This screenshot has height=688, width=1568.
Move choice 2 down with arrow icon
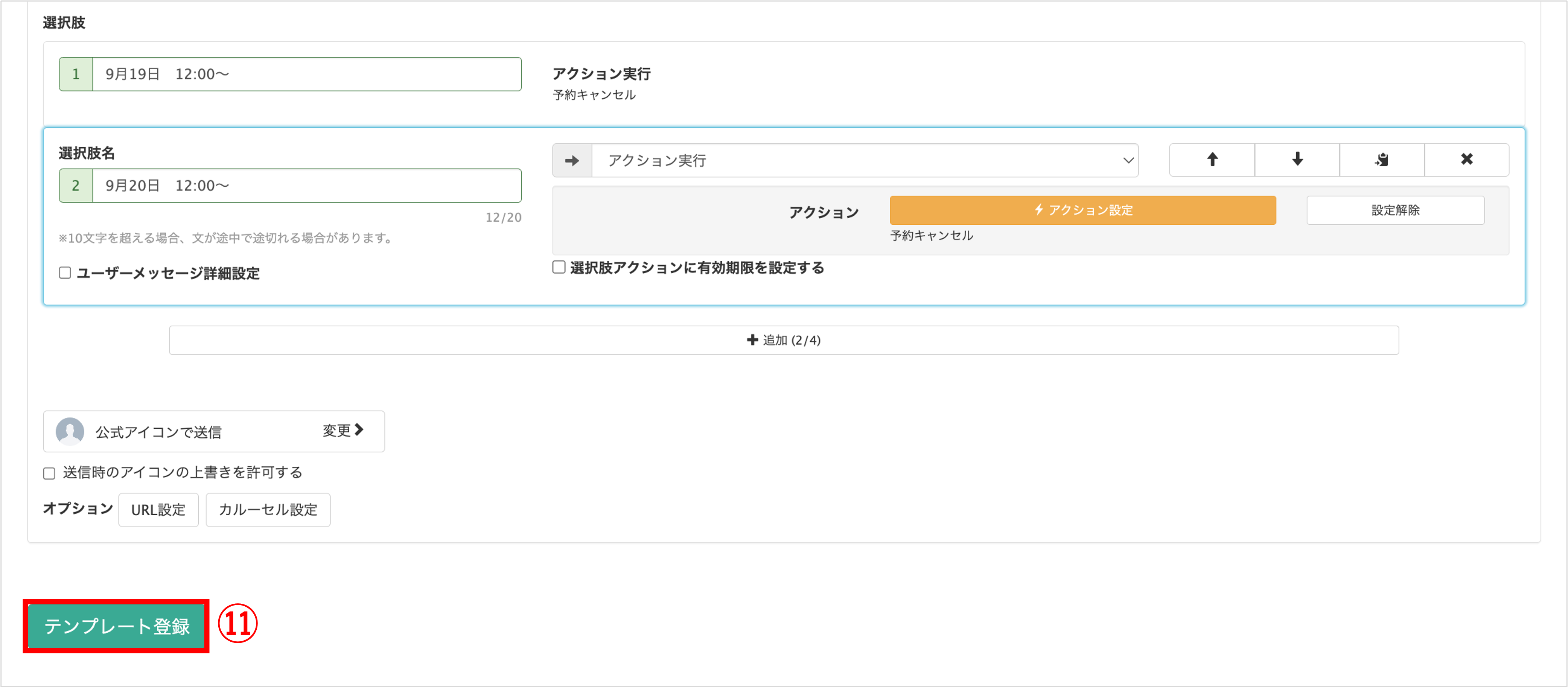point(1297,160)
